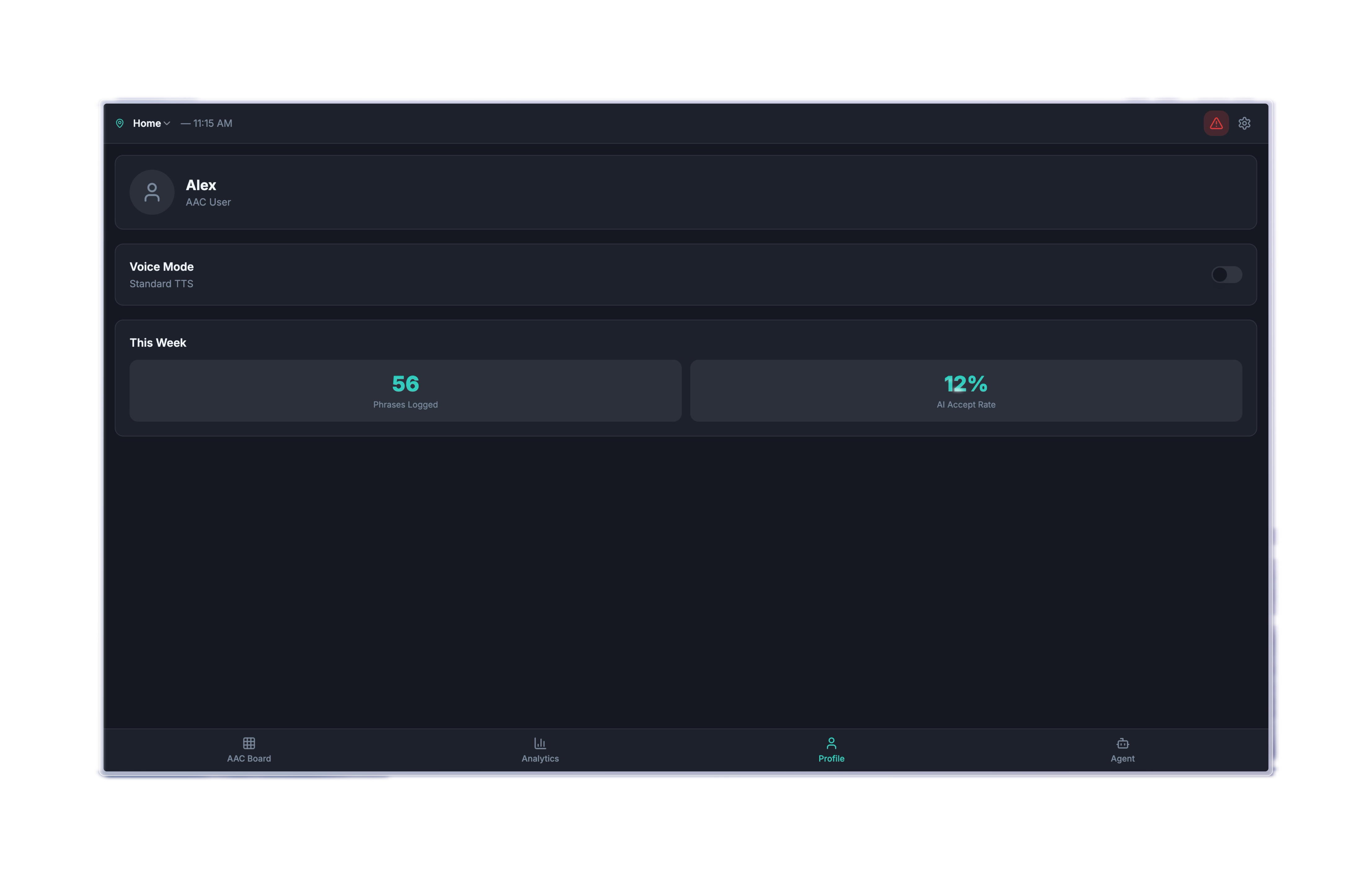Expand the Home location dropdown chevron
This screenshot has width=1372, height=875.
pyautogui.click(x=167, y=123)
